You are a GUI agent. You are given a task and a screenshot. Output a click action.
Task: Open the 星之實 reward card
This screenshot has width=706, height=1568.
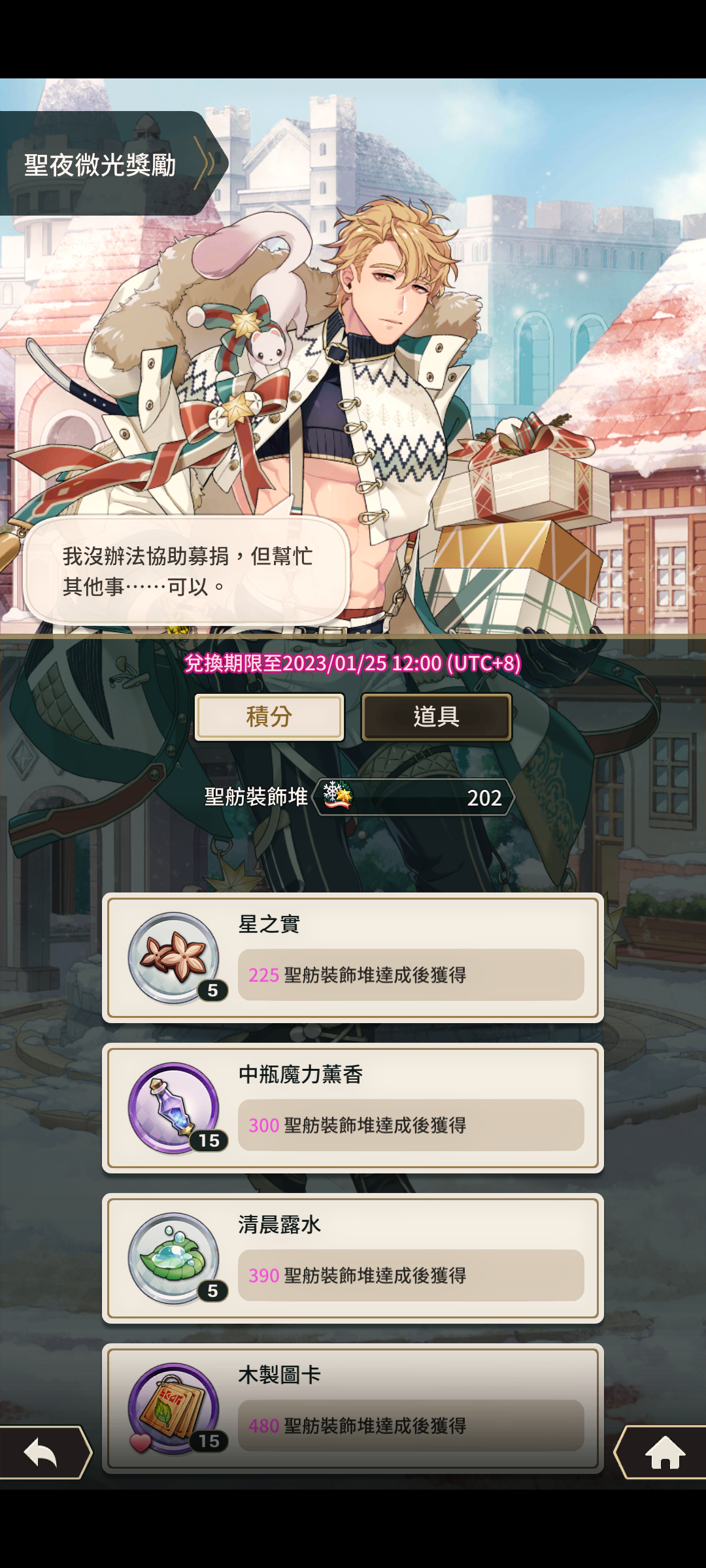click(x=353, y=958)
